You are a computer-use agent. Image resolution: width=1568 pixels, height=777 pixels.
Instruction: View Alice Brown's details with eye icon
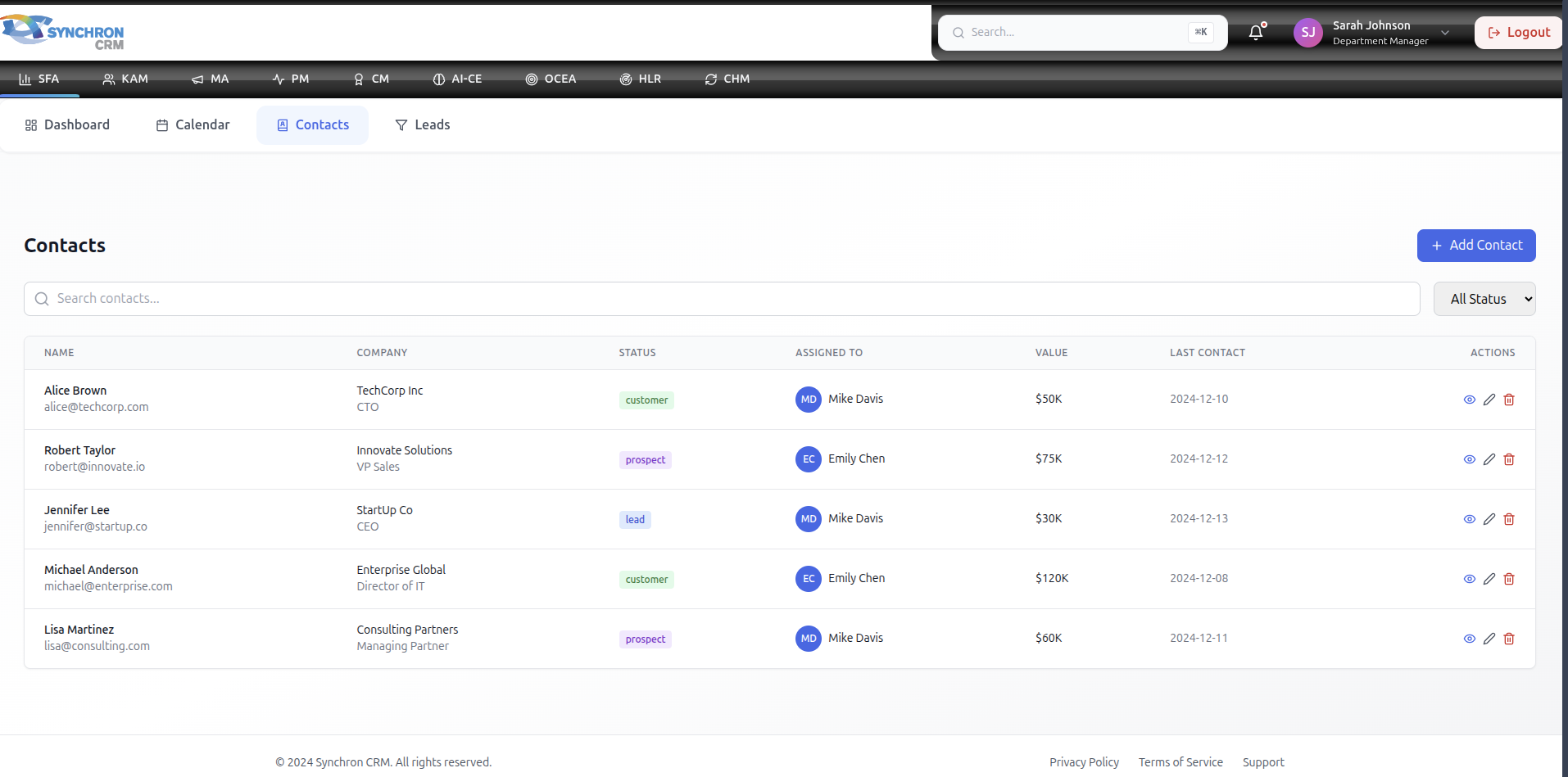[1469, 400]
